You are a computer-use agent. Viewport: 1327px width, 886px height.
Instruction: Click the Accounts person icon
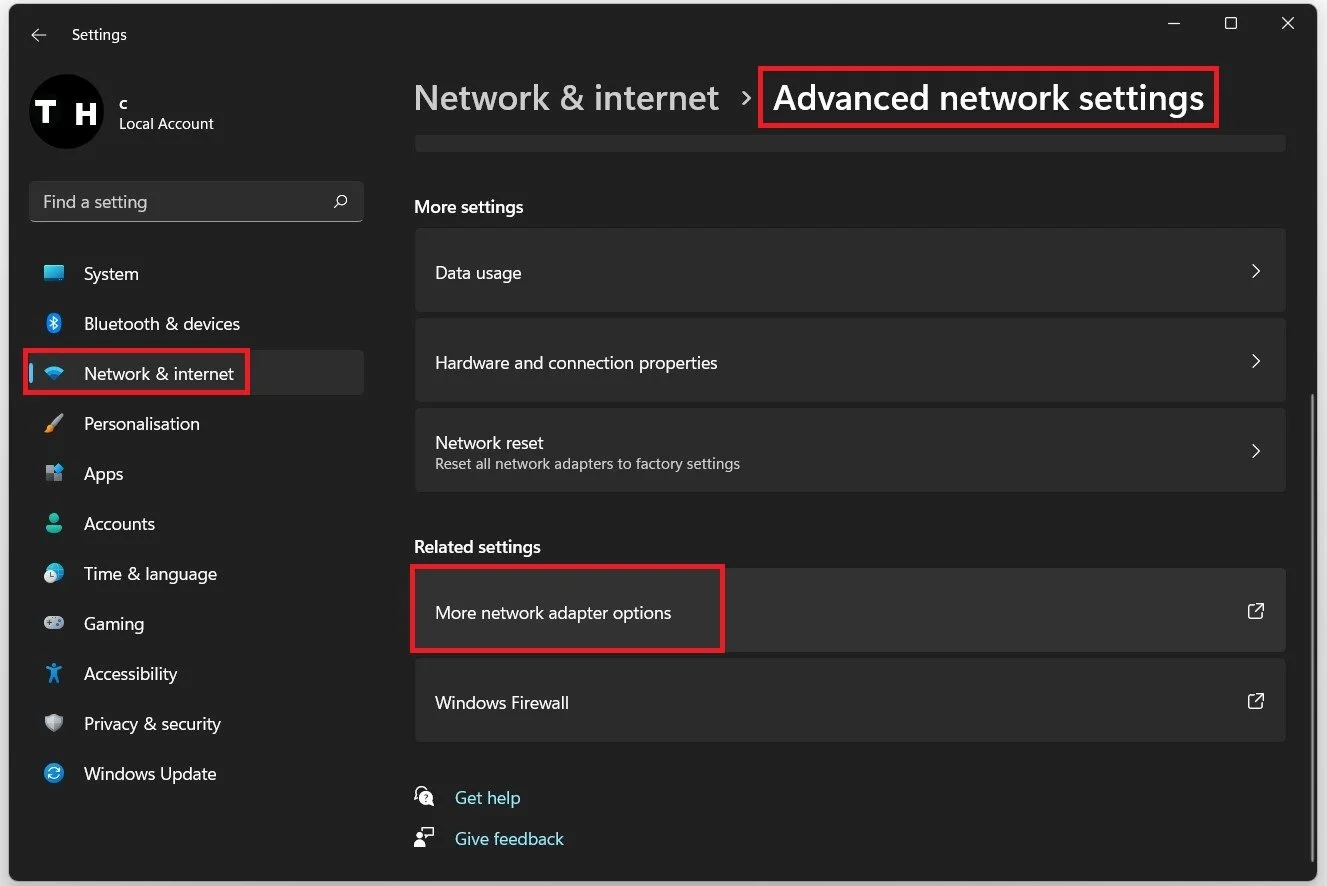54,523
